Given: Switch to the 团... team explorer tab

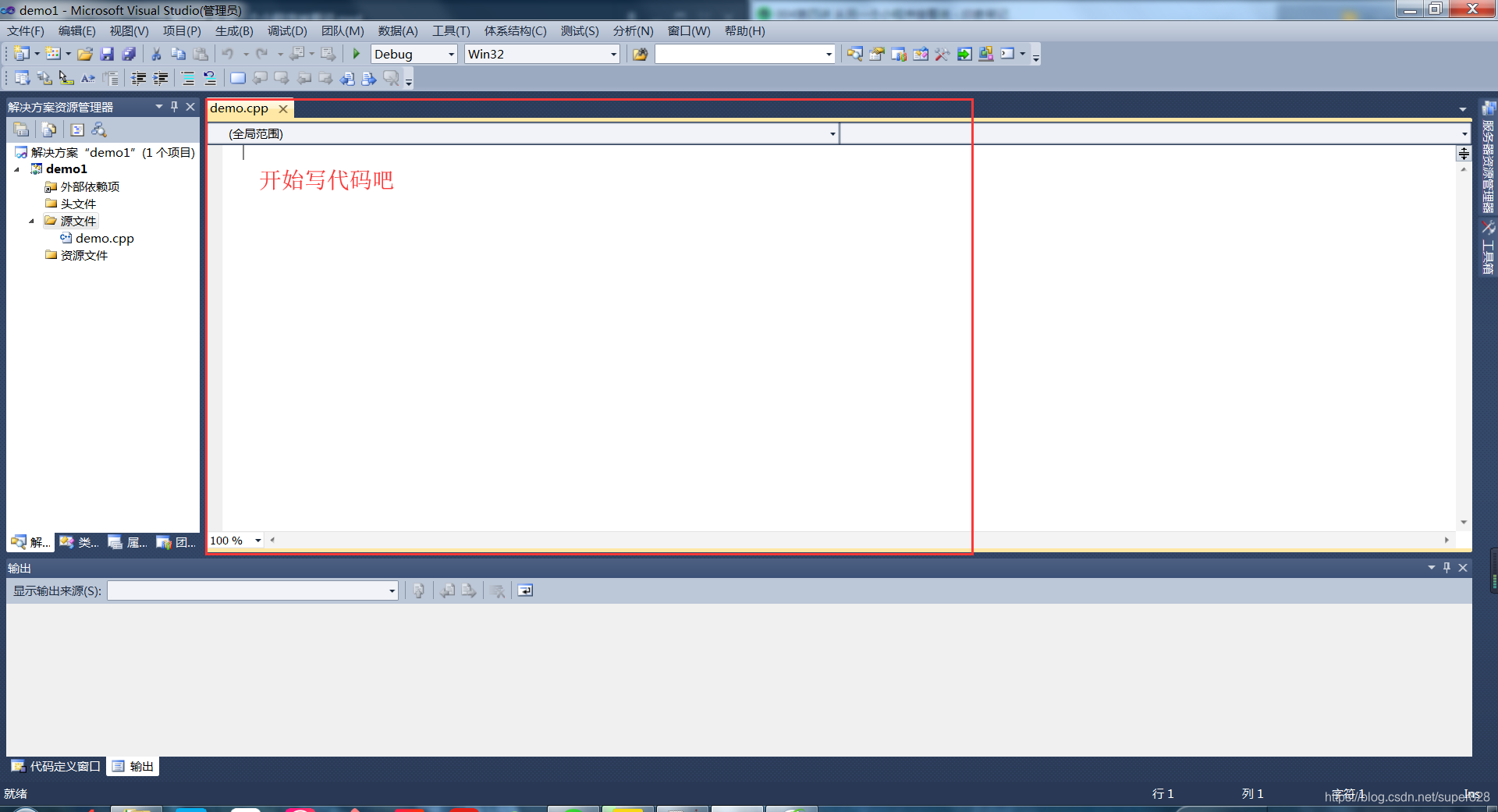Looking at the screenshot, I should pos(176,542).
